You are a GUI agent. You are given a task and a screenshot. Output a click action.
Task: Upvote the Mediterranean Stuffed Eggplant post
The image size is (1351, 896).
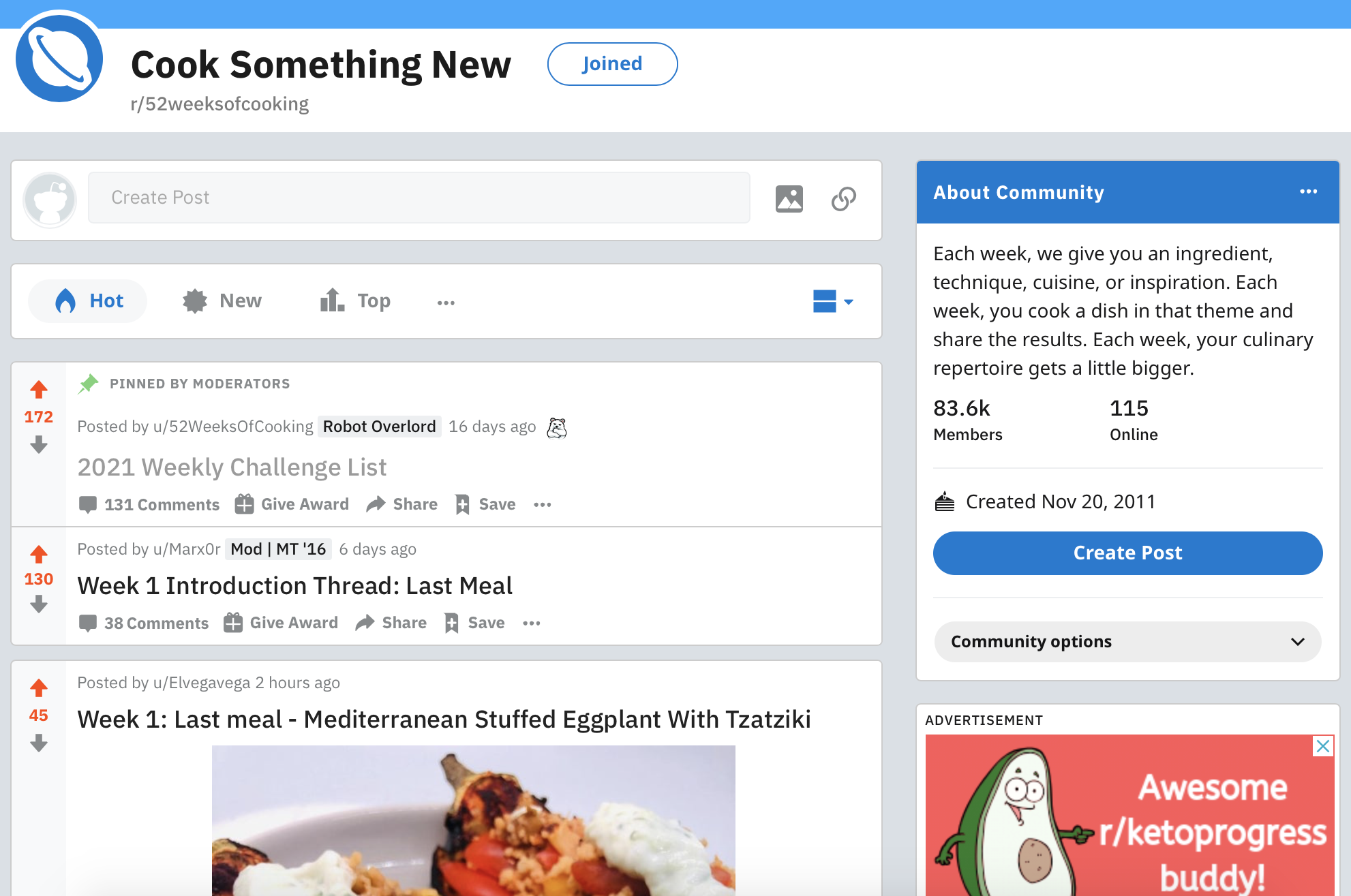pyautogui.click(x=39, y=688)
